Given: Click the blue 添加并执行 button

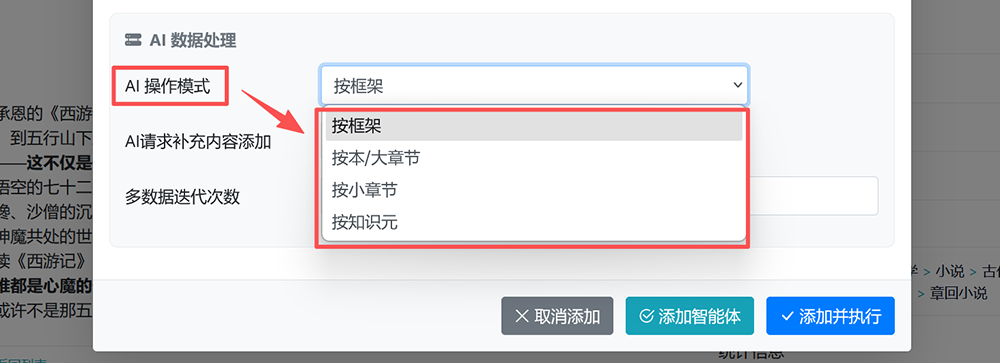Looking at the screenshot, I should (x=830, y=316).
